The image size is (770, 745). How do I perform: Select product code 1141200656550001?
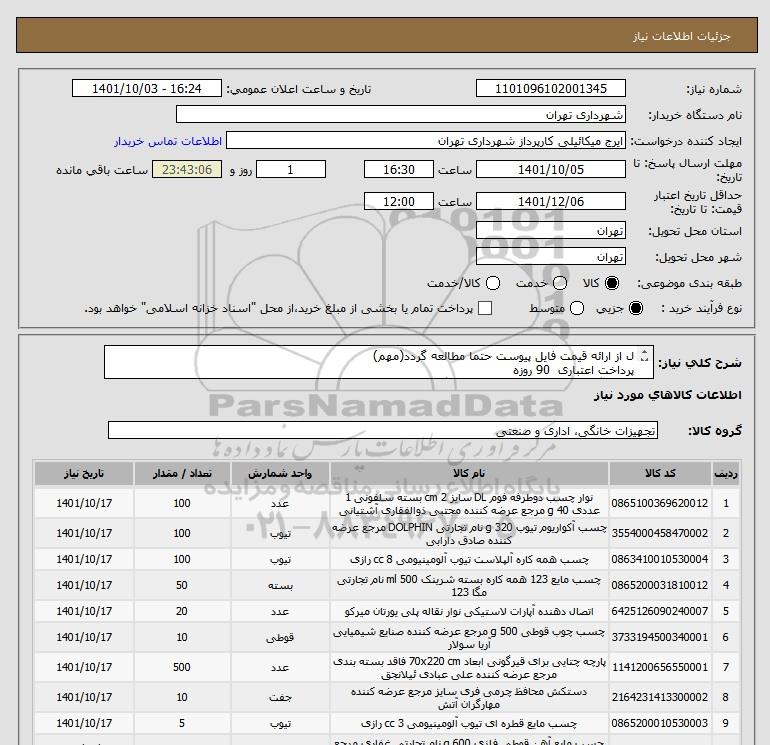tap(660, 667)
